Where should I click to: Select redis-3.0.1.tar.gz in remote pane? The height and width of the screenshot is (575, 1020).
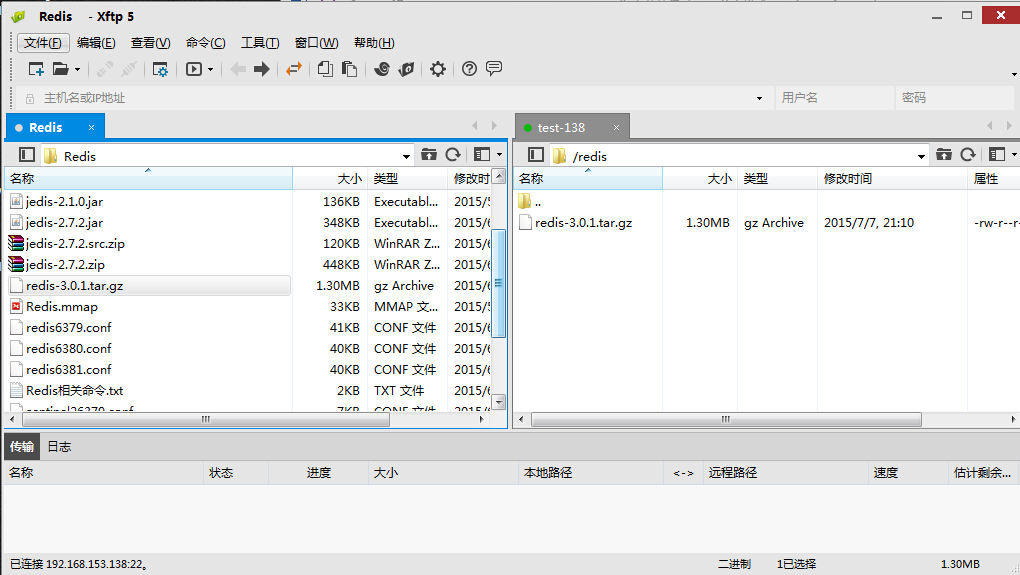(584, 222)
